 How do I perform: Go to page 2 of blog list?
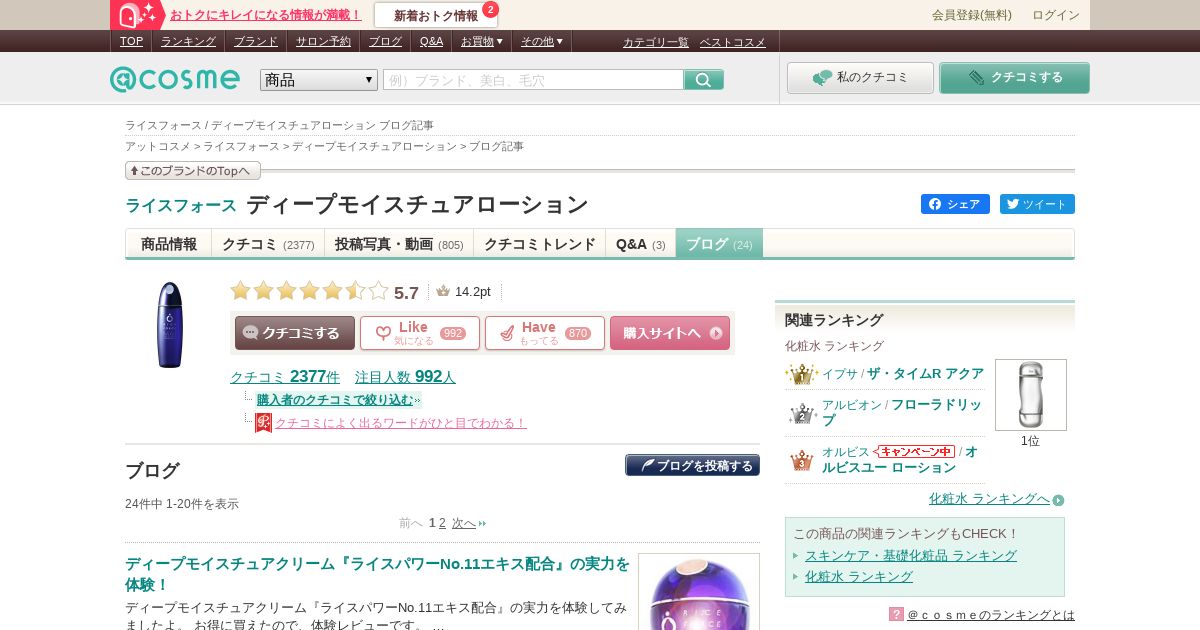tap(443, 523)
